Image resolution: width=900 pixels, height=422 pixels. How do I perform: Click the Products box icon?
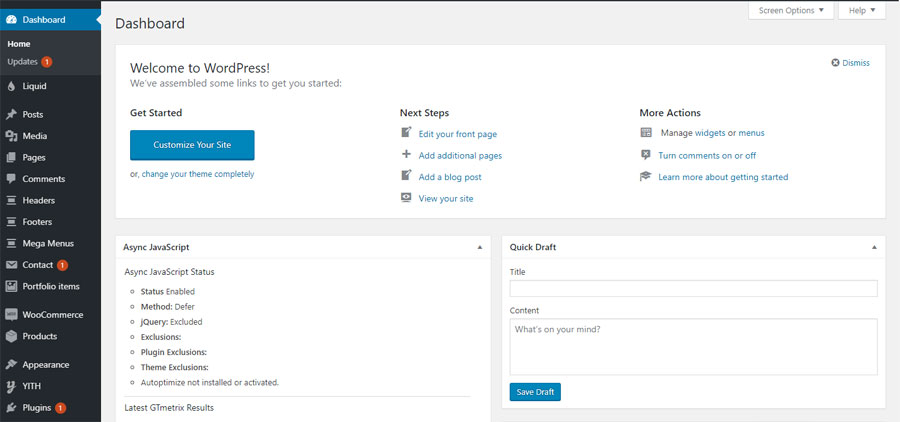(x=11, y=336)
